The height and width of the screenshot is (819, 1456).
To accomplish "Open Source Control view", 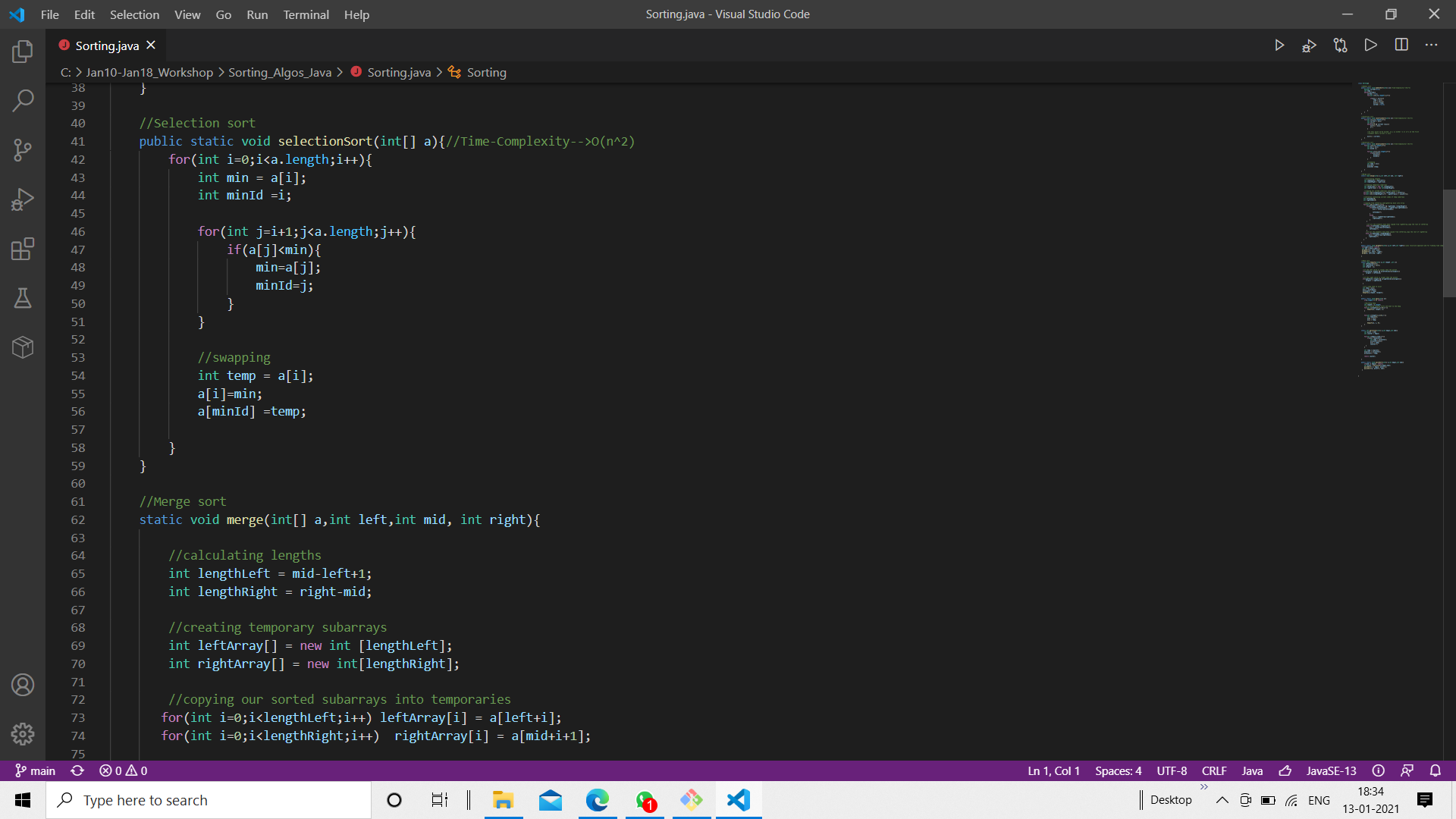I will click(23, 149).
